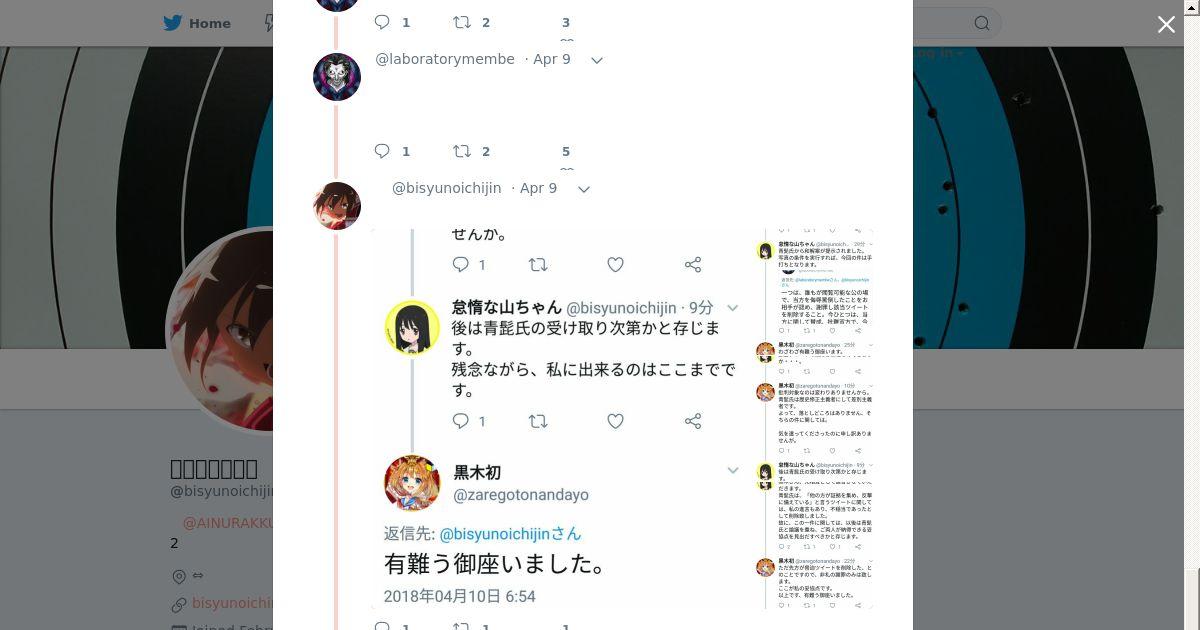Screen dimensions: 1200x630
Task: Click @laboratorymembe's skull avatar
Action: [337, 77]
